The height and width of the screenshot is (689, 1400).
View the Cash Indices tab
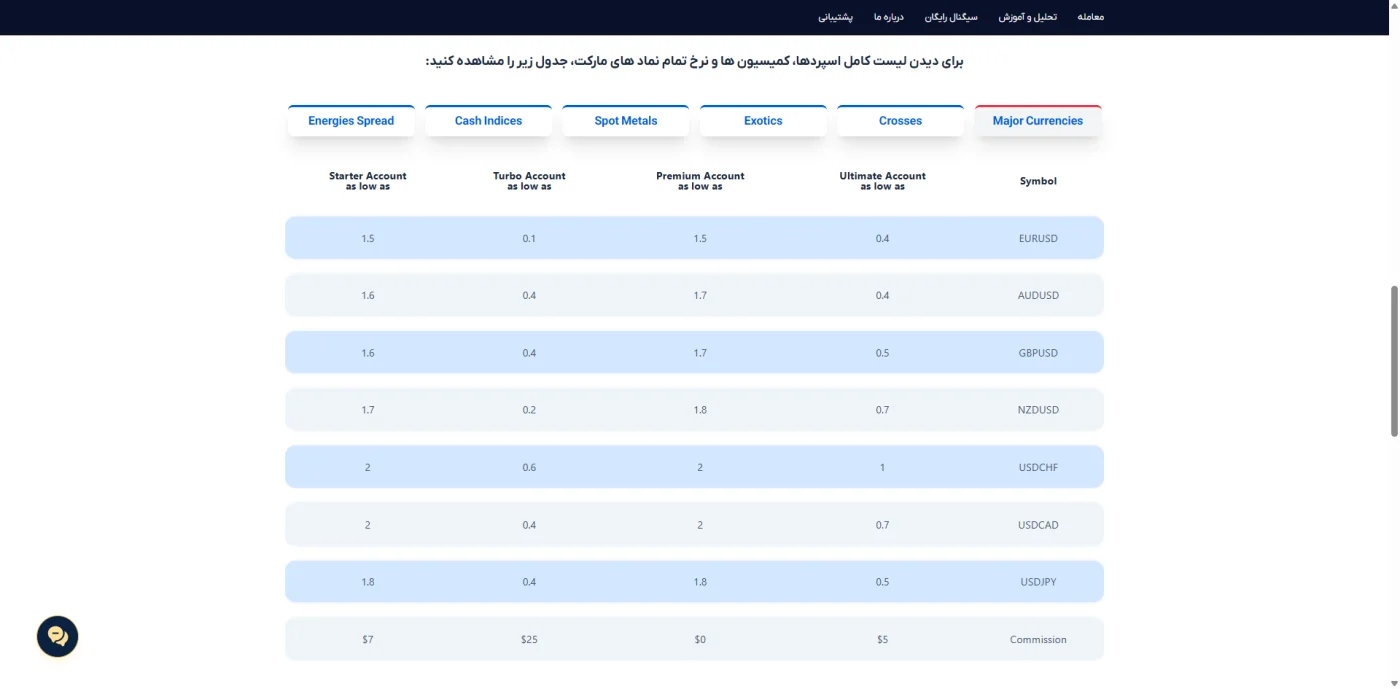pos(488,121)
